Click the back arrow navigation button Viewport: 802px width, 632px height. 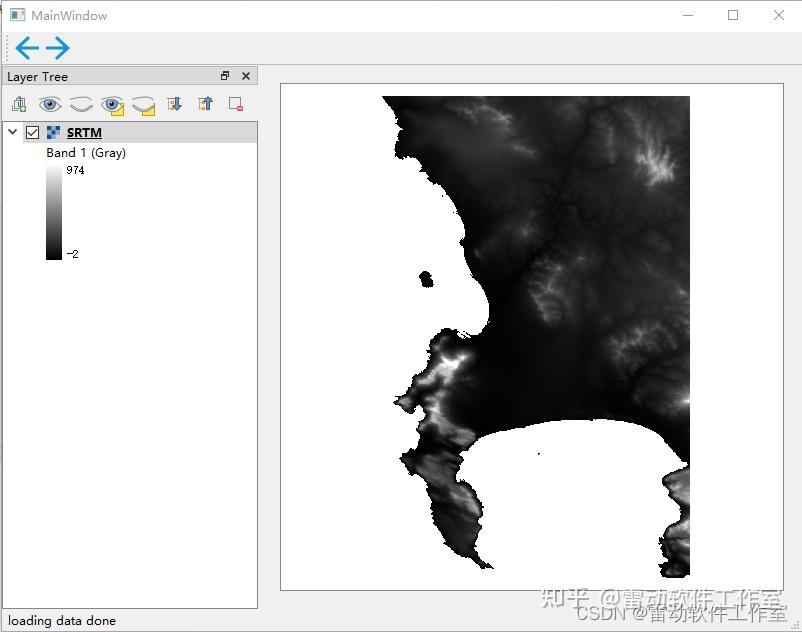27,48
